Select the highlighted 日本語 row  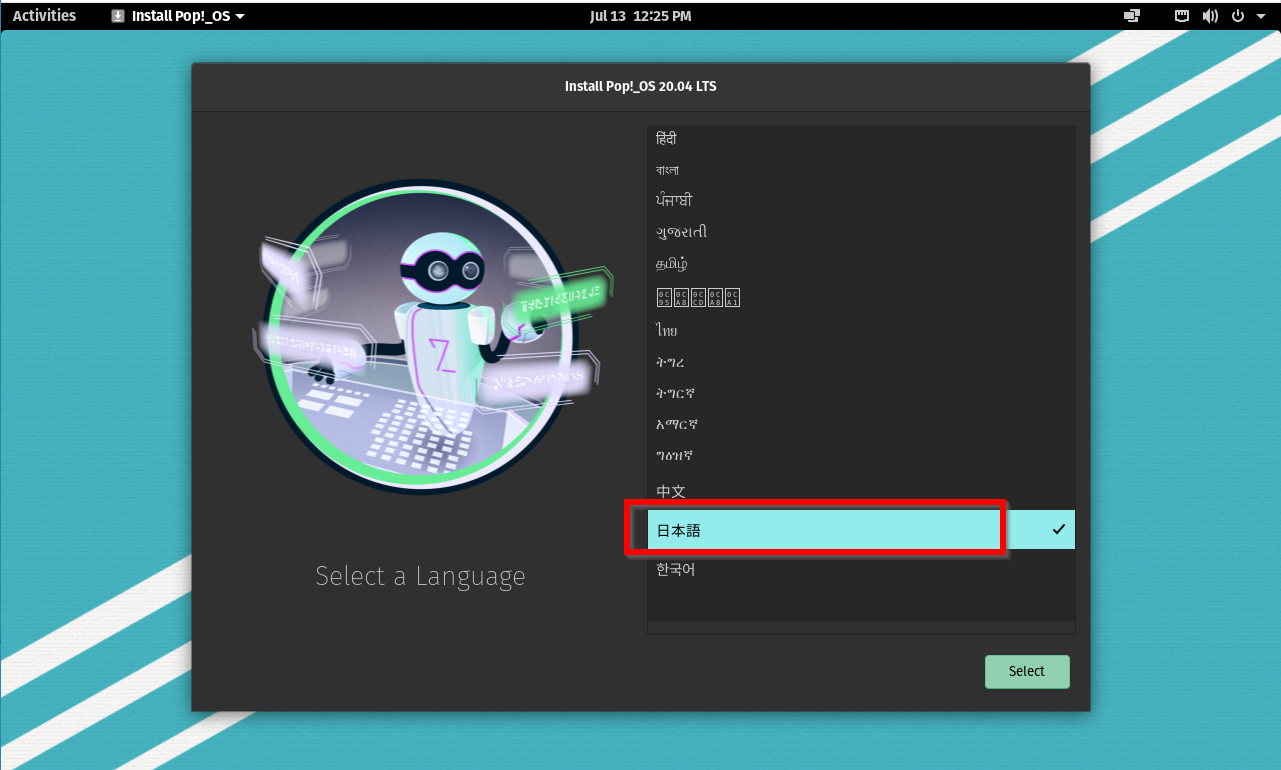pyautogui.click(x=861, y=530)
